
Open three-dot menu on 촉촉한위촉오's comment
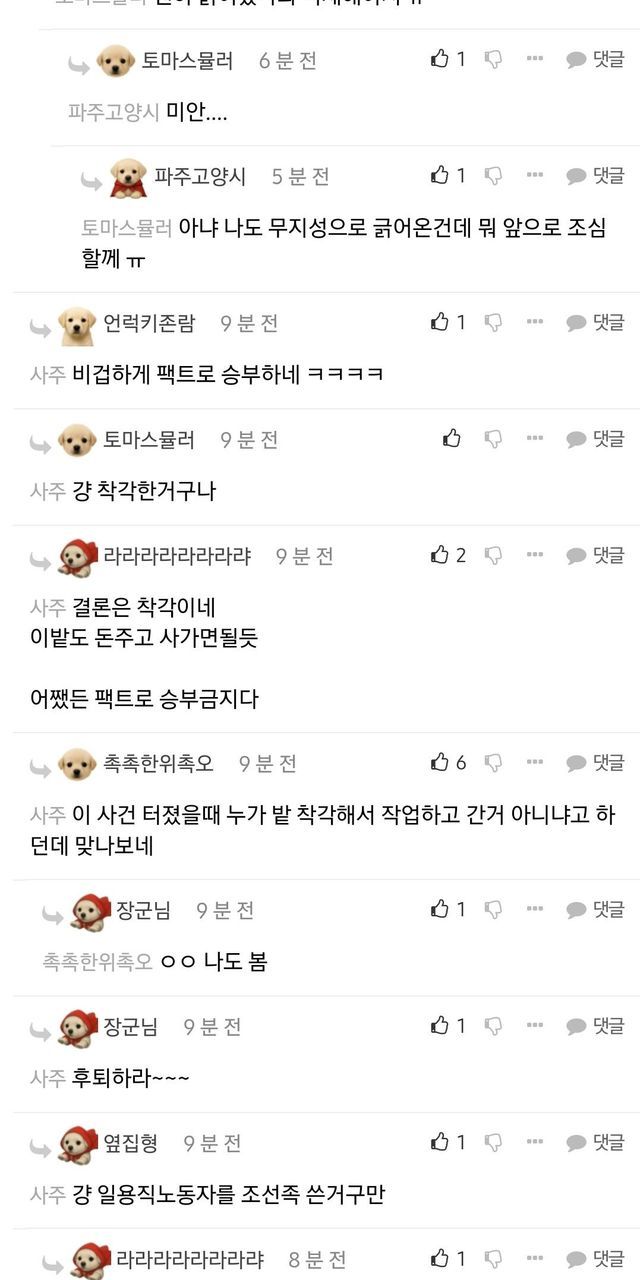[x=535, y=762]
